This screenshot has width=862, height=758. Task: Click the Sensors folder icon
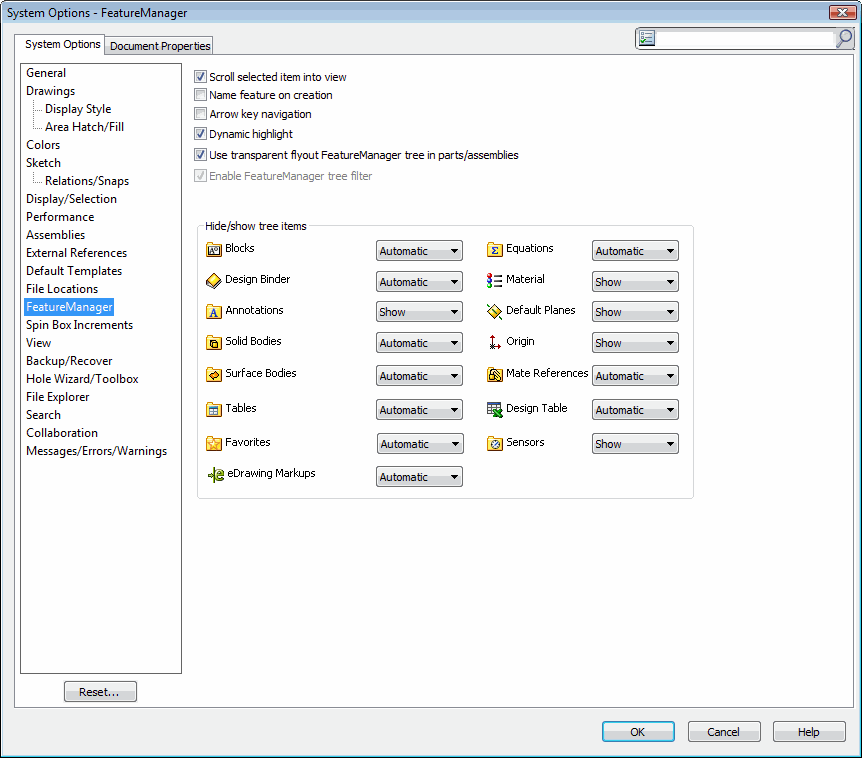pos(495,443)
